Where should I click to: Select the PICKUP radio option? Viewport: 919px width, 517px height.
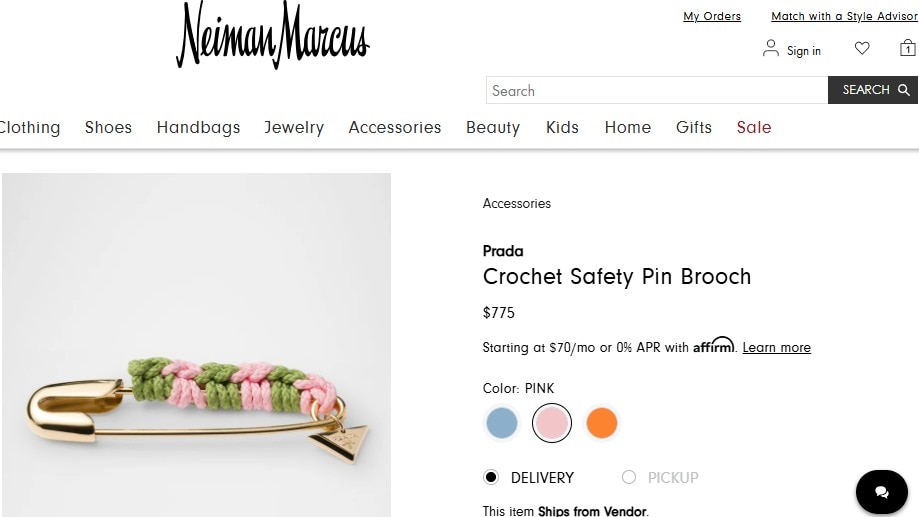[629, 477]
